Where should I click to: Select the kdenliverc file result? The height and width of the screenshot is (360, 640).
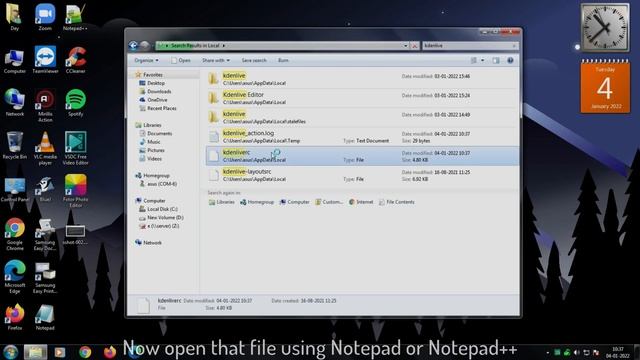coord(362,156)
